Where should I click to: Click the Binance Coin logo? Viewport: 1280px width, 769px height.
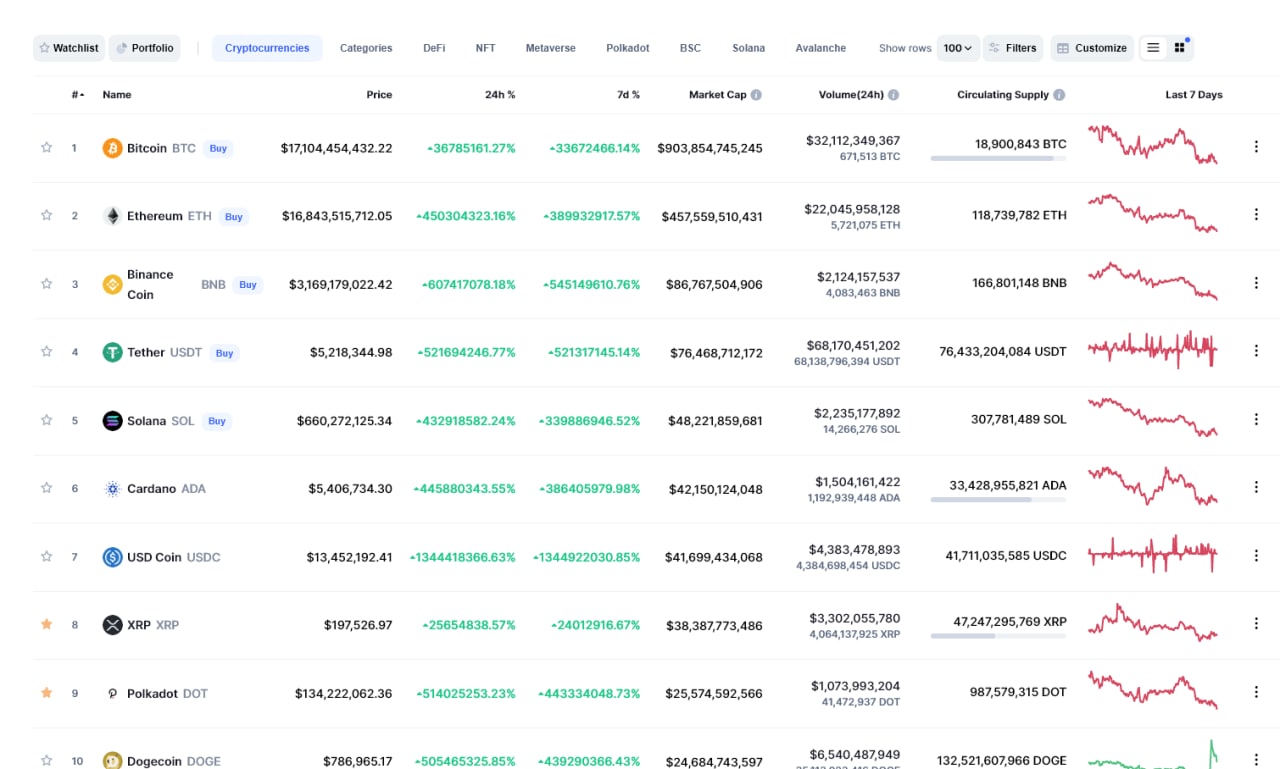point(113,284)
